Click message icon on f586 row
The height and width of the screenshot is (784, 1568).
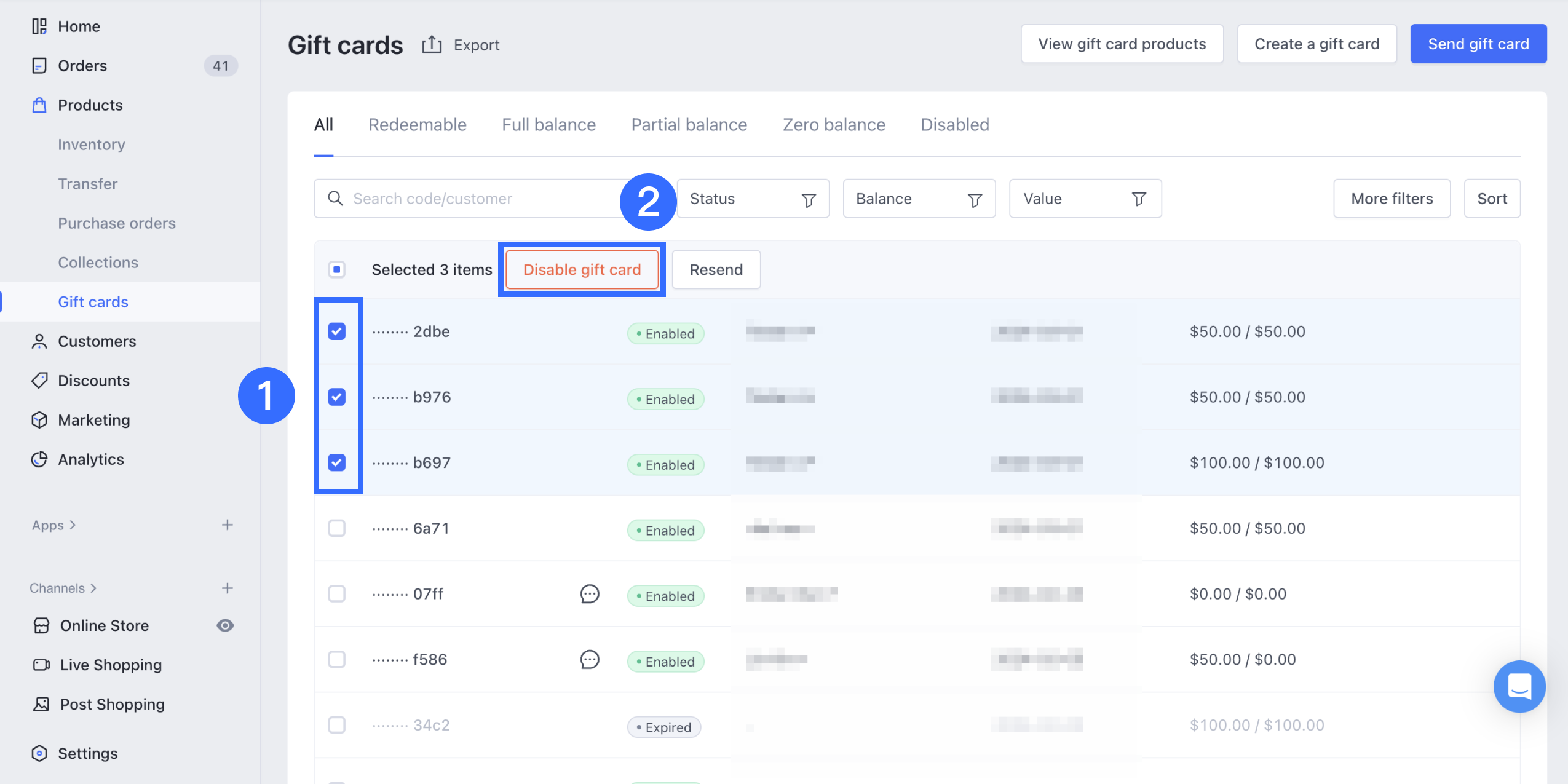coord(589,660)
